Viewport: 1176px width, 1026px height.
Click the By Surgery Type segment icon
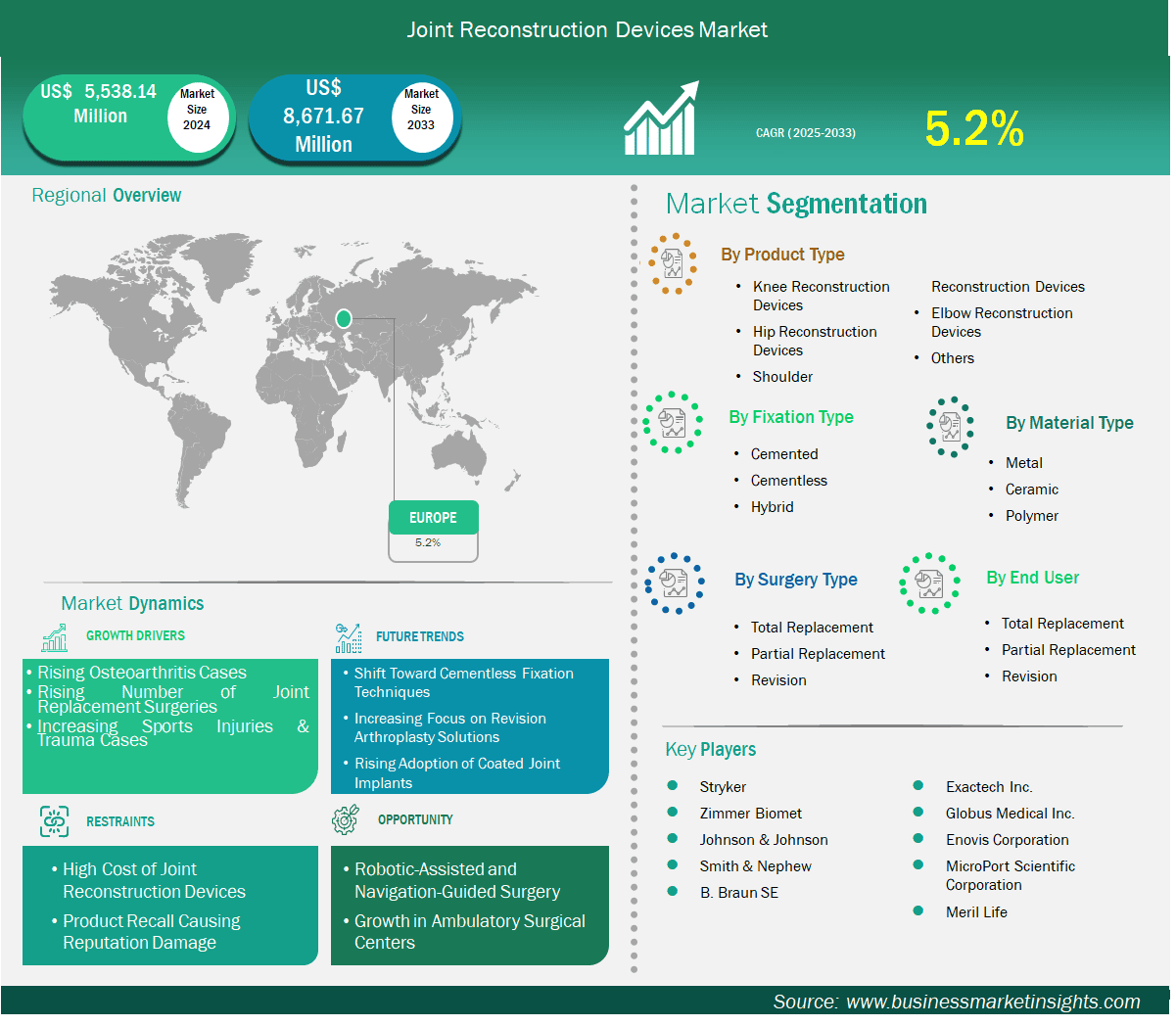click(x=675, y=583)
